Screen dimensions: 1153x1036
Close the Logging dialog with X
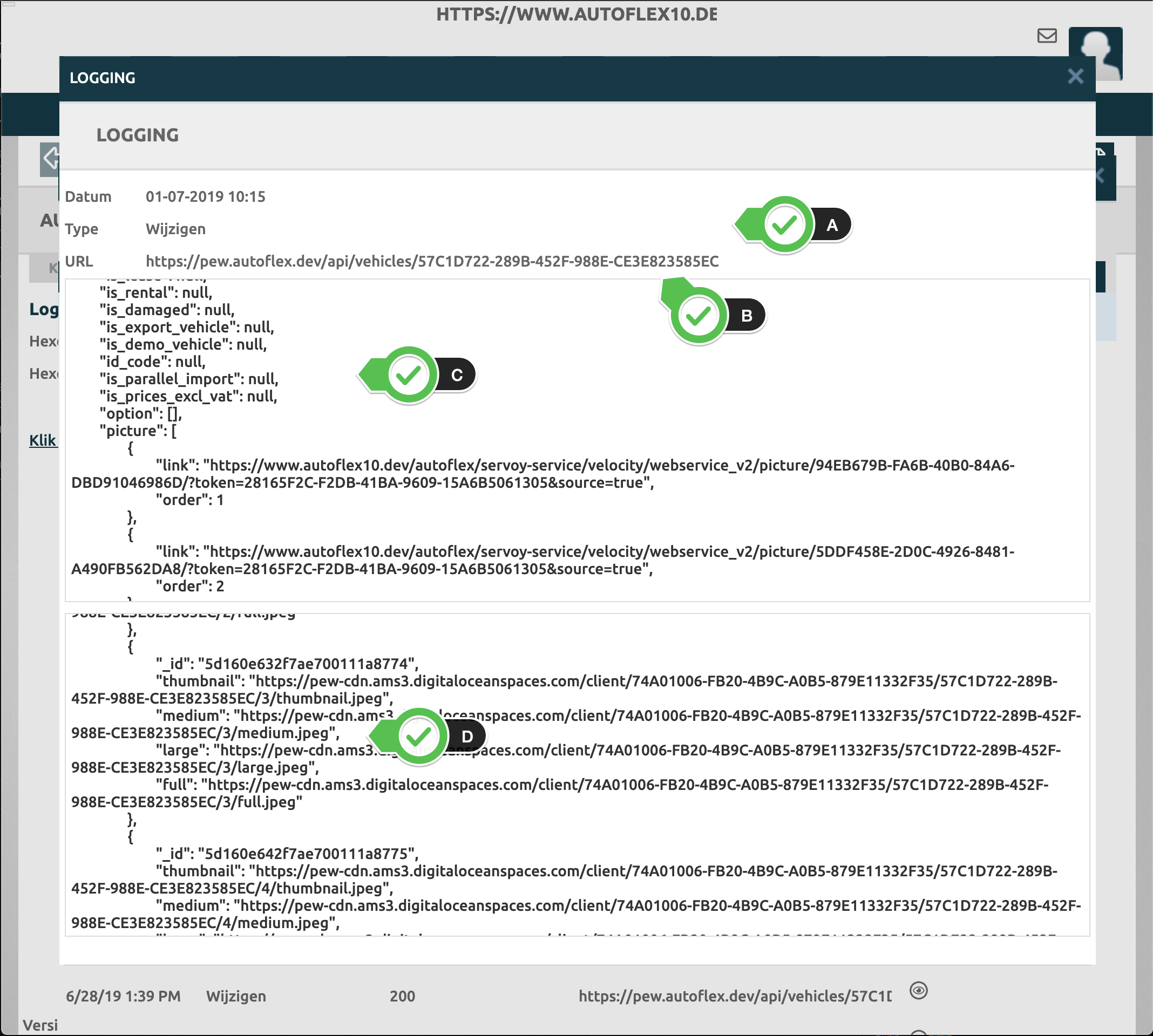(1075, 76)
